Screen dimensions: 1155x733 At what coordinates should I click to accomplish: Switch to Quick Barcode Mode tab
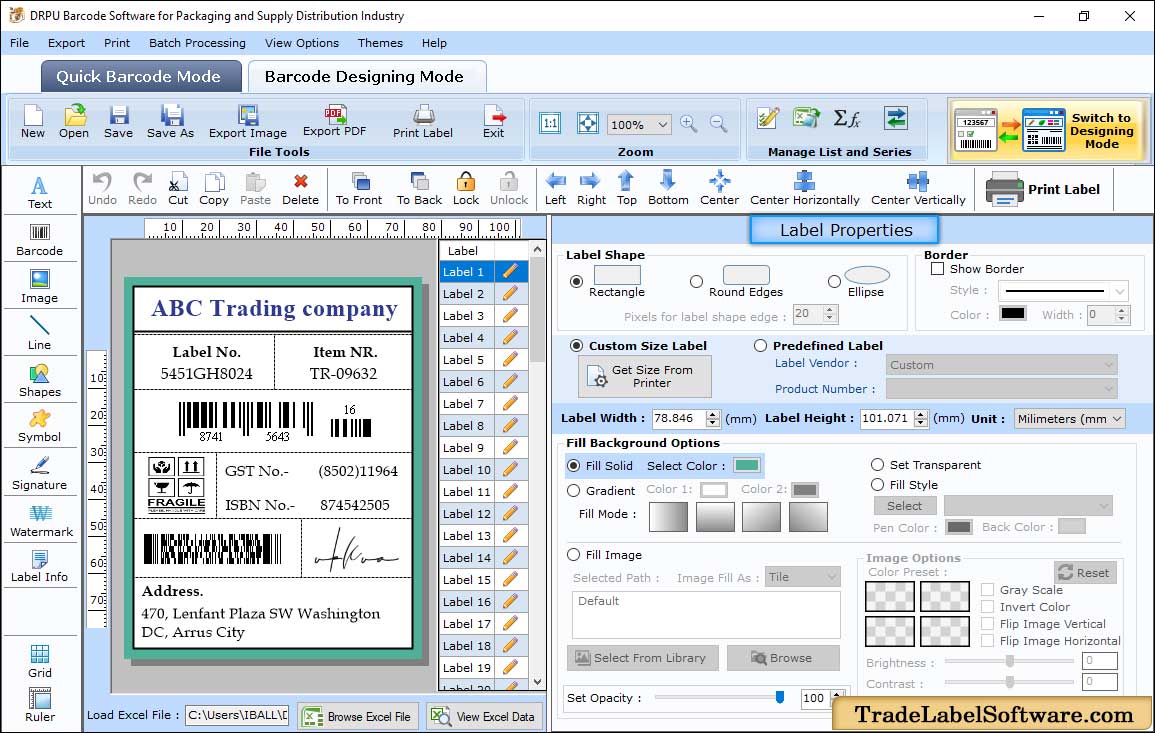pyautogui.click(x=141, y=77)
